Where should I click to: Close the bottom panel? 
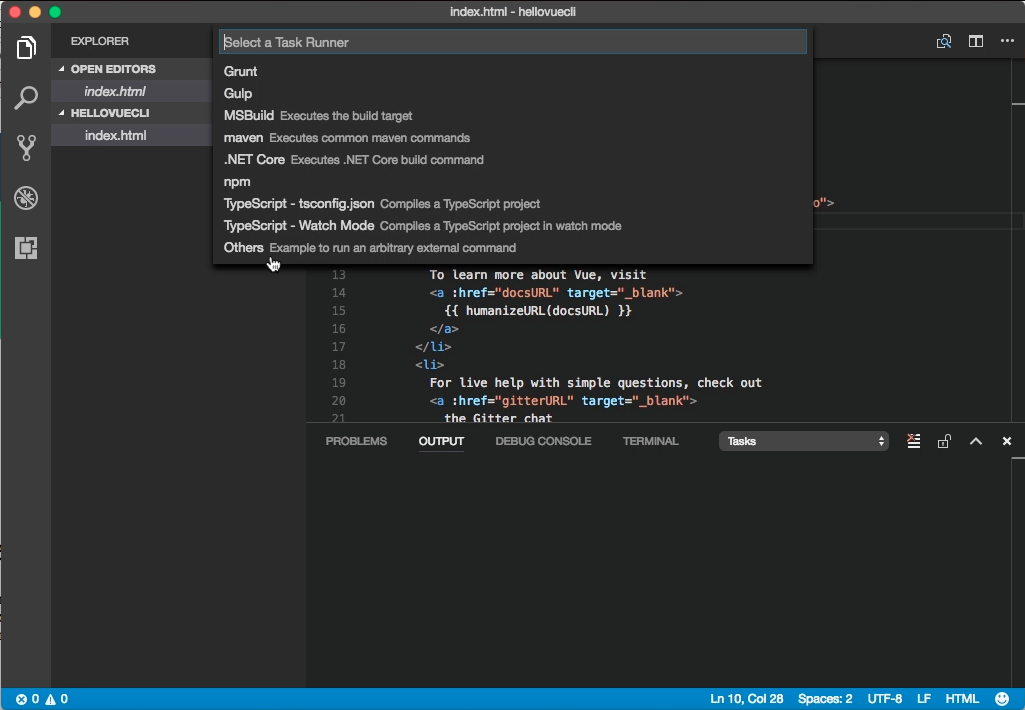point(1007,441)
